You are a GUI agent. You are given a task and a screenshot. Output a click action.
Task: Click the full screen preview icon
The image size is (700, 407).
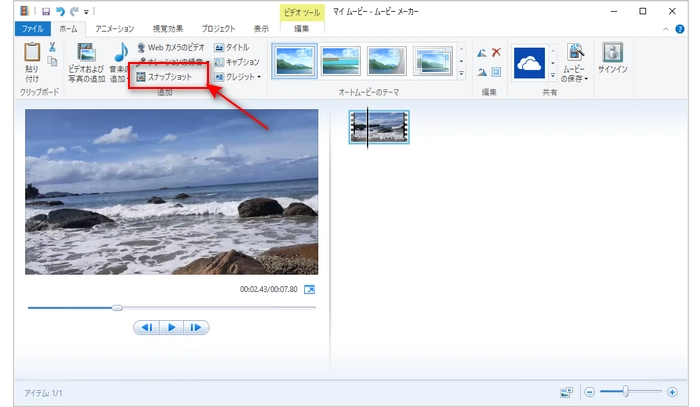tap(309, 290)
